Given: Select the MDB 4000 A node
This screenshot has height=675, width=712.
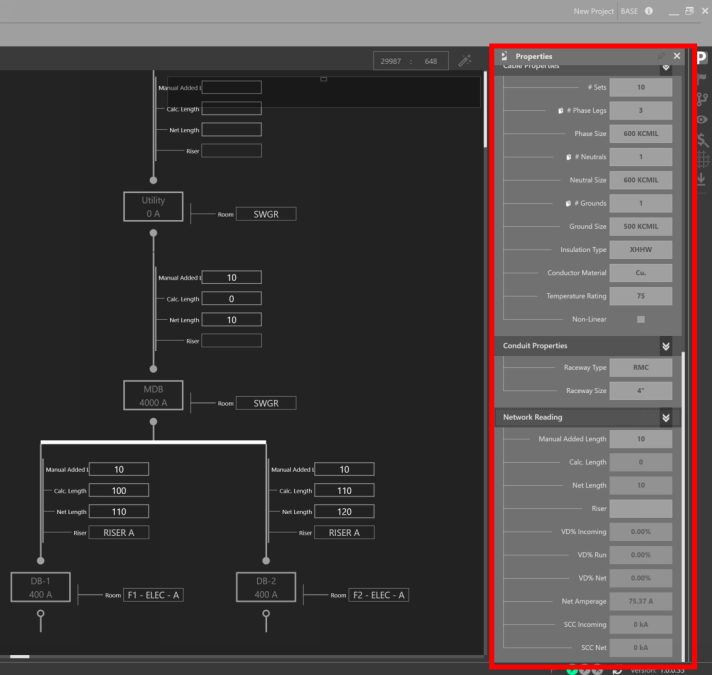Looking at the screenshot, I should point(153,395).
